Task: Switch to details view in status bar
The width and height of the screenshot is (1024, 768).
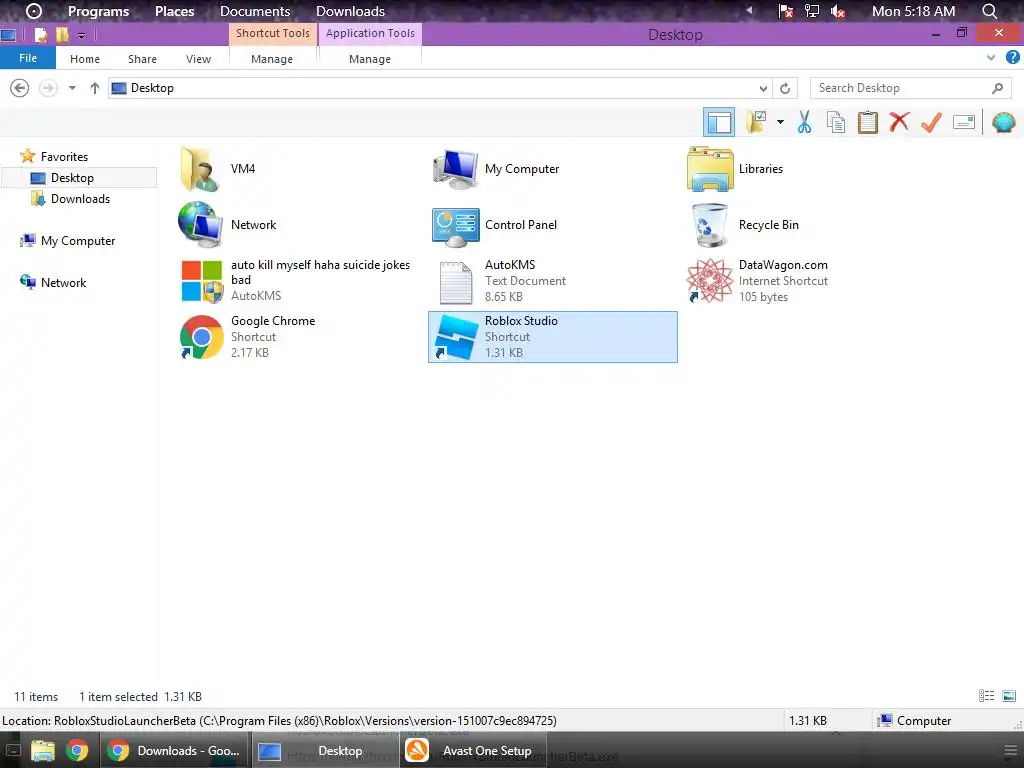Action: pyautogui.click(x=986, y=696)
